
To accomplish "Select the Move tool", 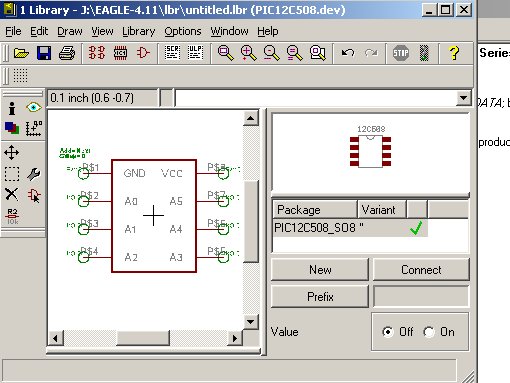I will [12, 153].
